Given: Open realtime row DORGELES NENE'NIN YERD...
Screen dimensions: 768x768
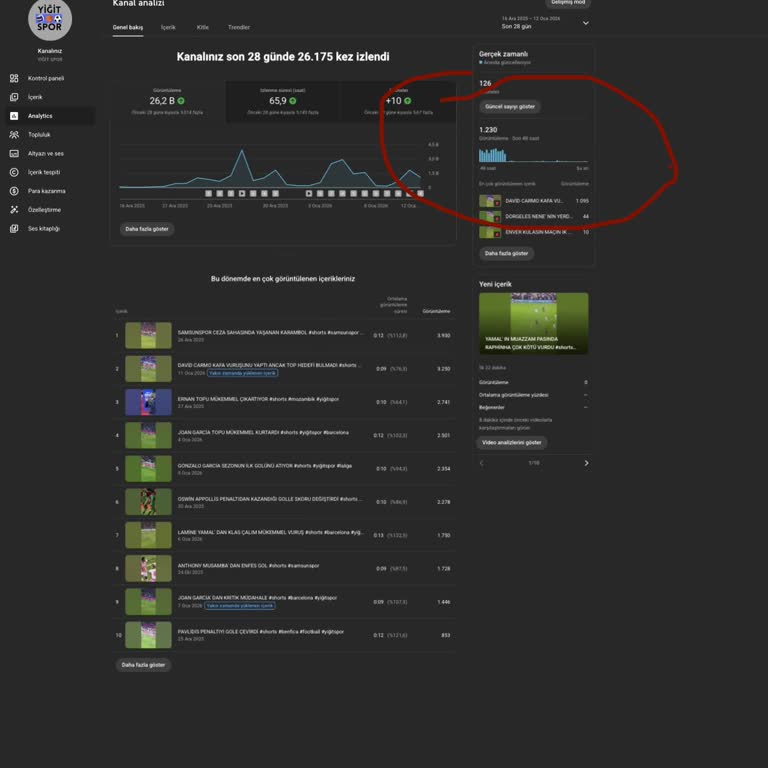Looking at the screenshot, I should [x=534, y=216].
